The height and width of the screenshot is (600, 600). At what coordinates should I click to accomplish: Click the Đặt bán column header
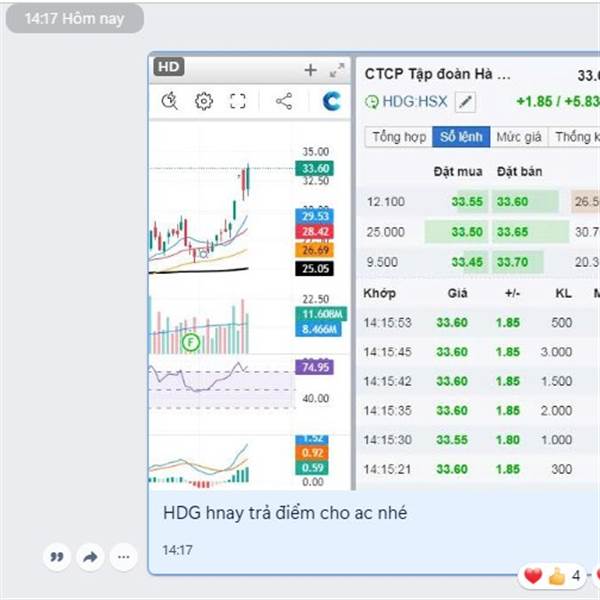click(519, 171)
